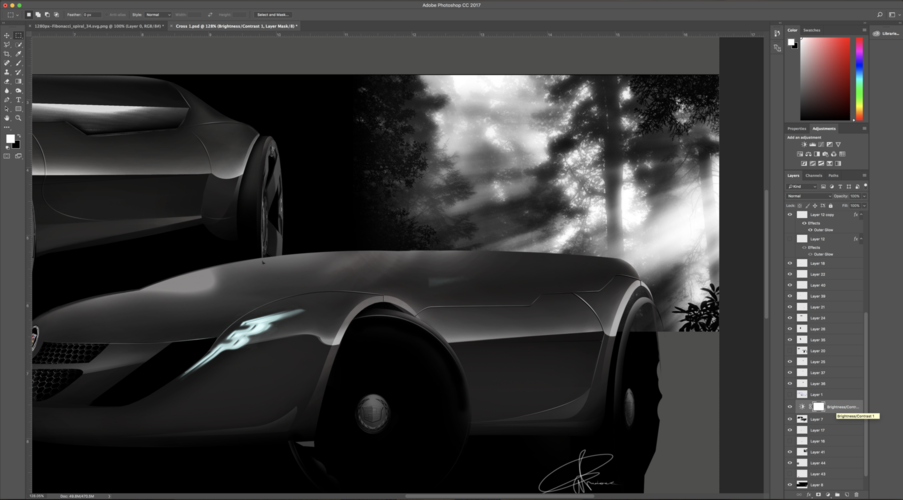Add an Exposure adjustment
Screen dimensions: 903x500
coord(829,145)
